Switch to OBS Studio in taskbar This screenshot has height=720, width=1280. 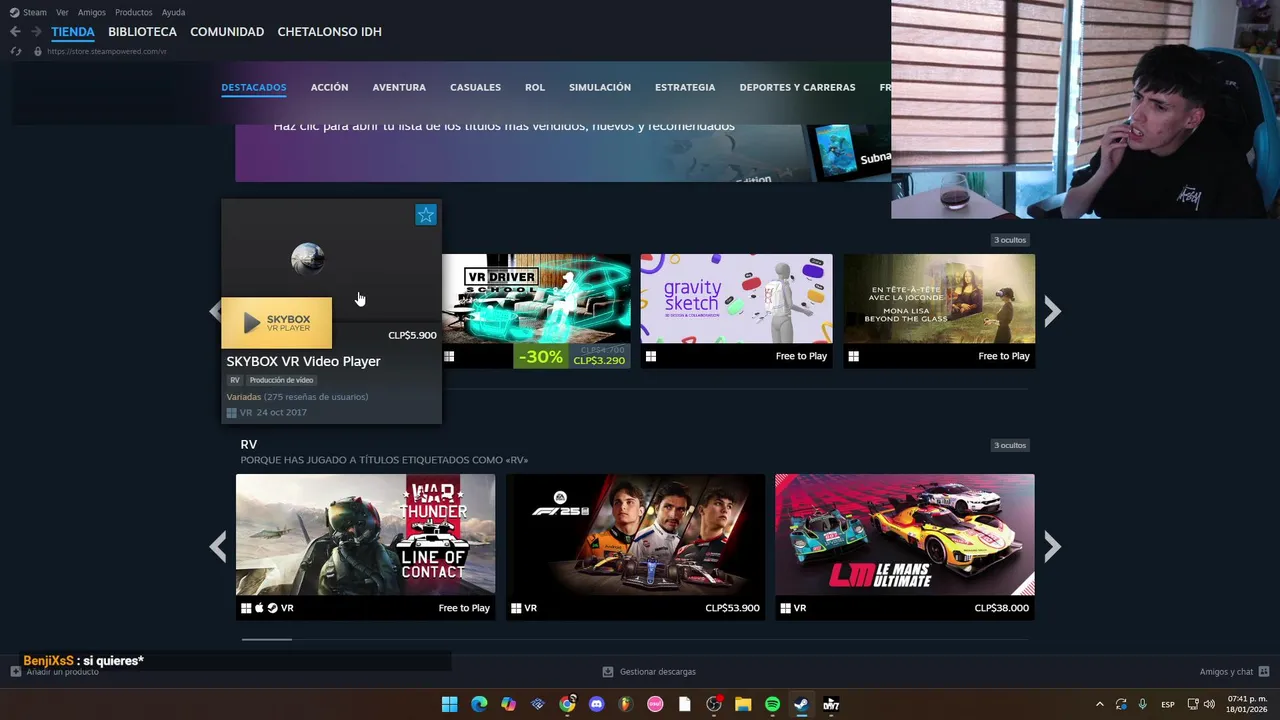[x=714, y=704]
